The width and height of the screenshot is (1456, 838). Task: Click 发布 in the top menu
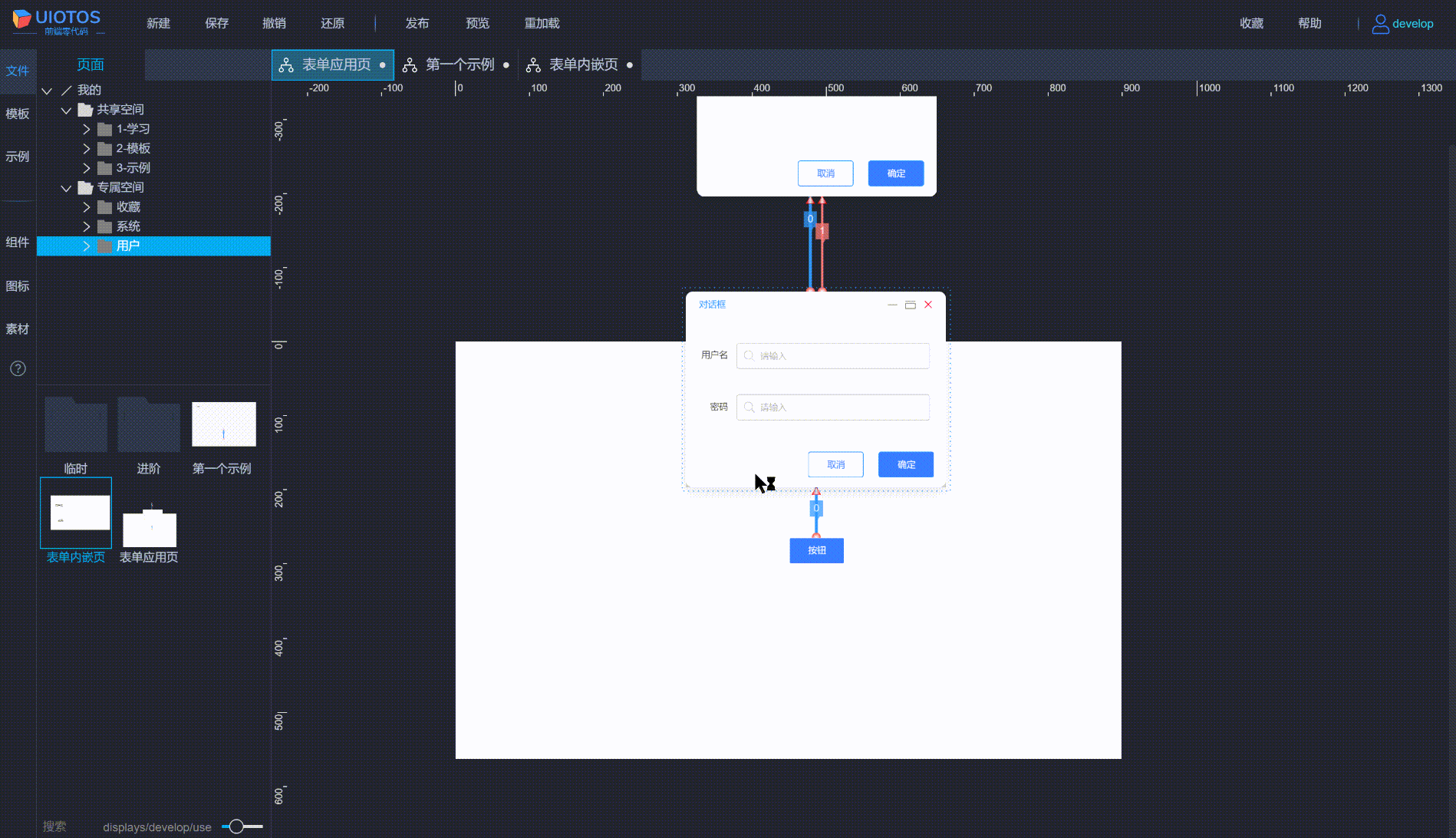[417, 24]
